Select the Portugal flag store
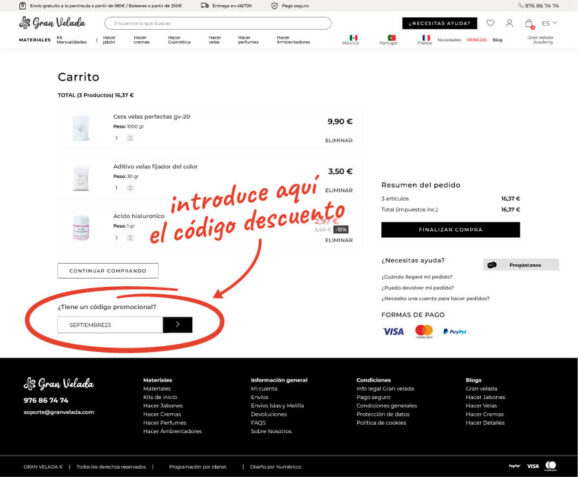The image size is (578, 477). (391, 38)
